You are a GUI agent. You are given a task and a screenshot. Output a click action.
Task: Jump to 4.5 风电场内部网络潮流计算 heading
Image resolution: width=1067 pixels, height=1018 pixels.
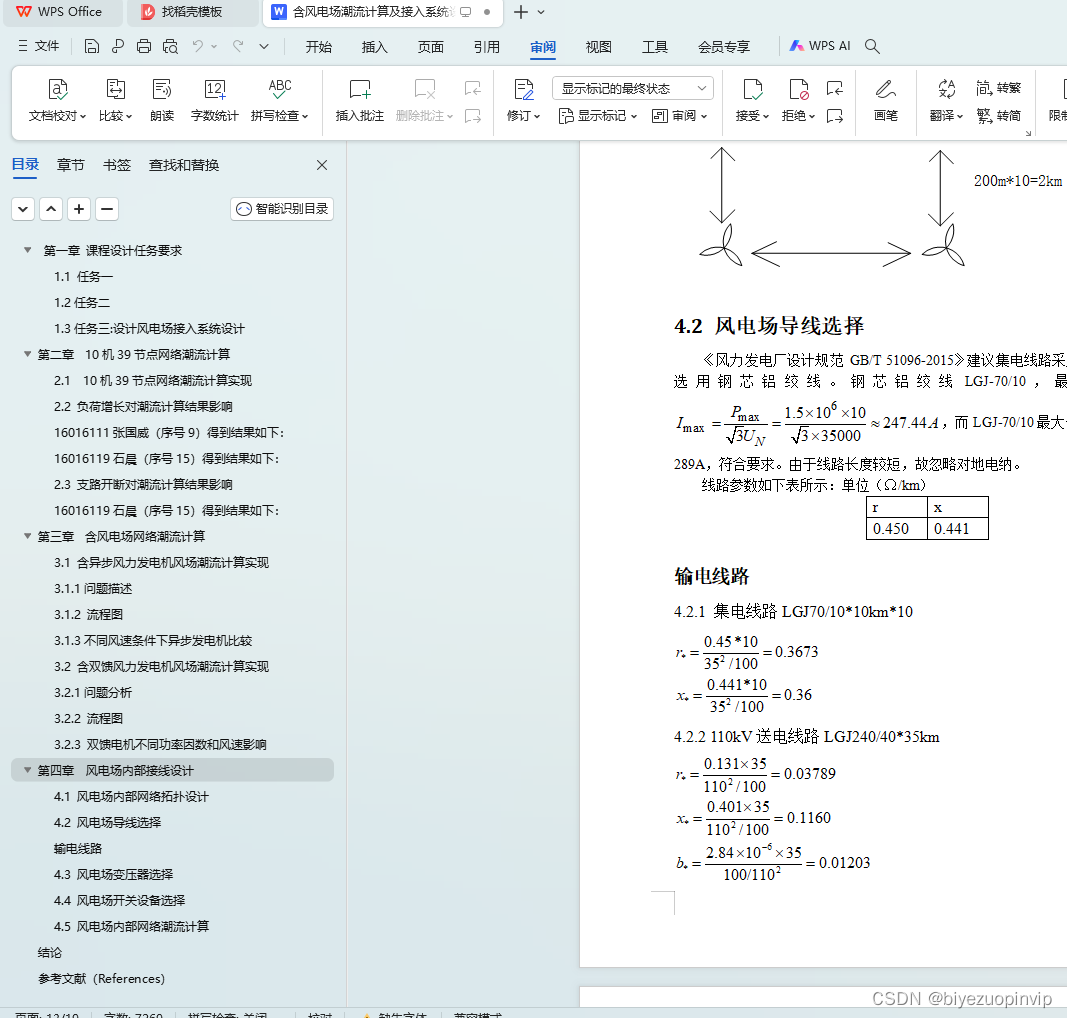click(131, 926)
